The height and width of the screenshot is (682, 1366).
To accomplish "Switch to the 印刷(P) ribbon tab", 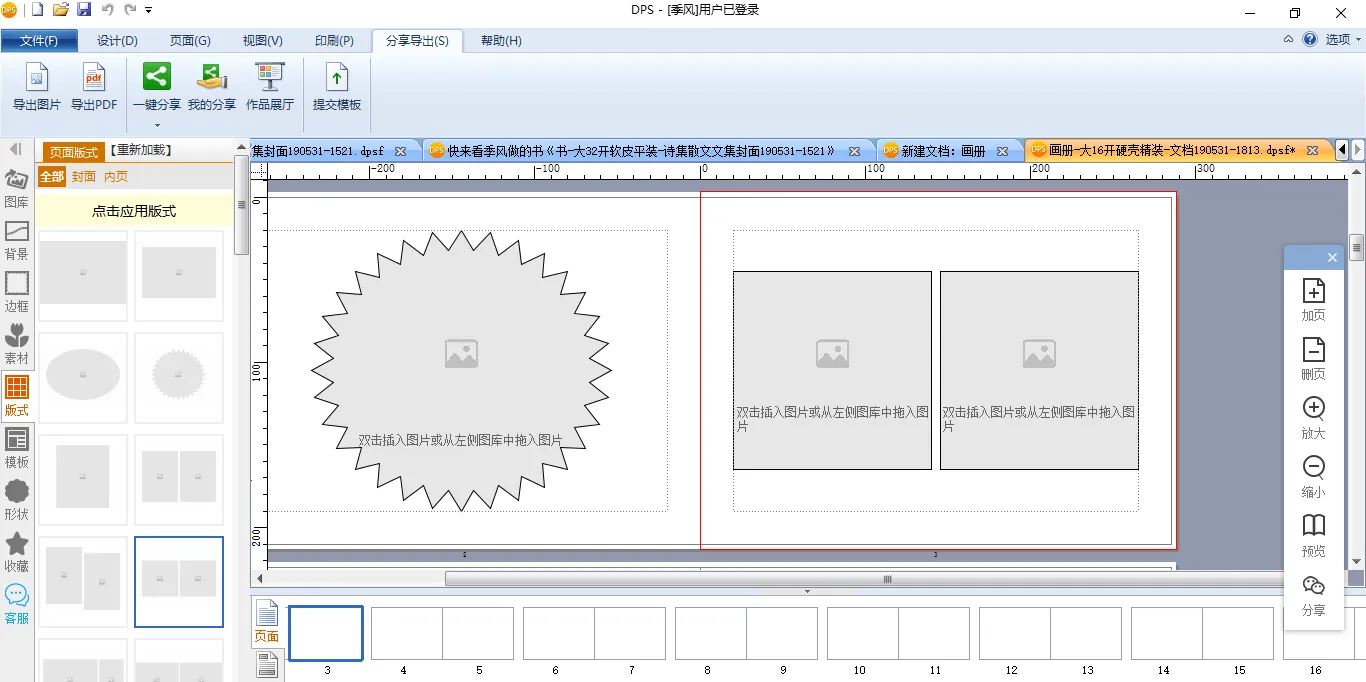I will click(x=334, y=41).
